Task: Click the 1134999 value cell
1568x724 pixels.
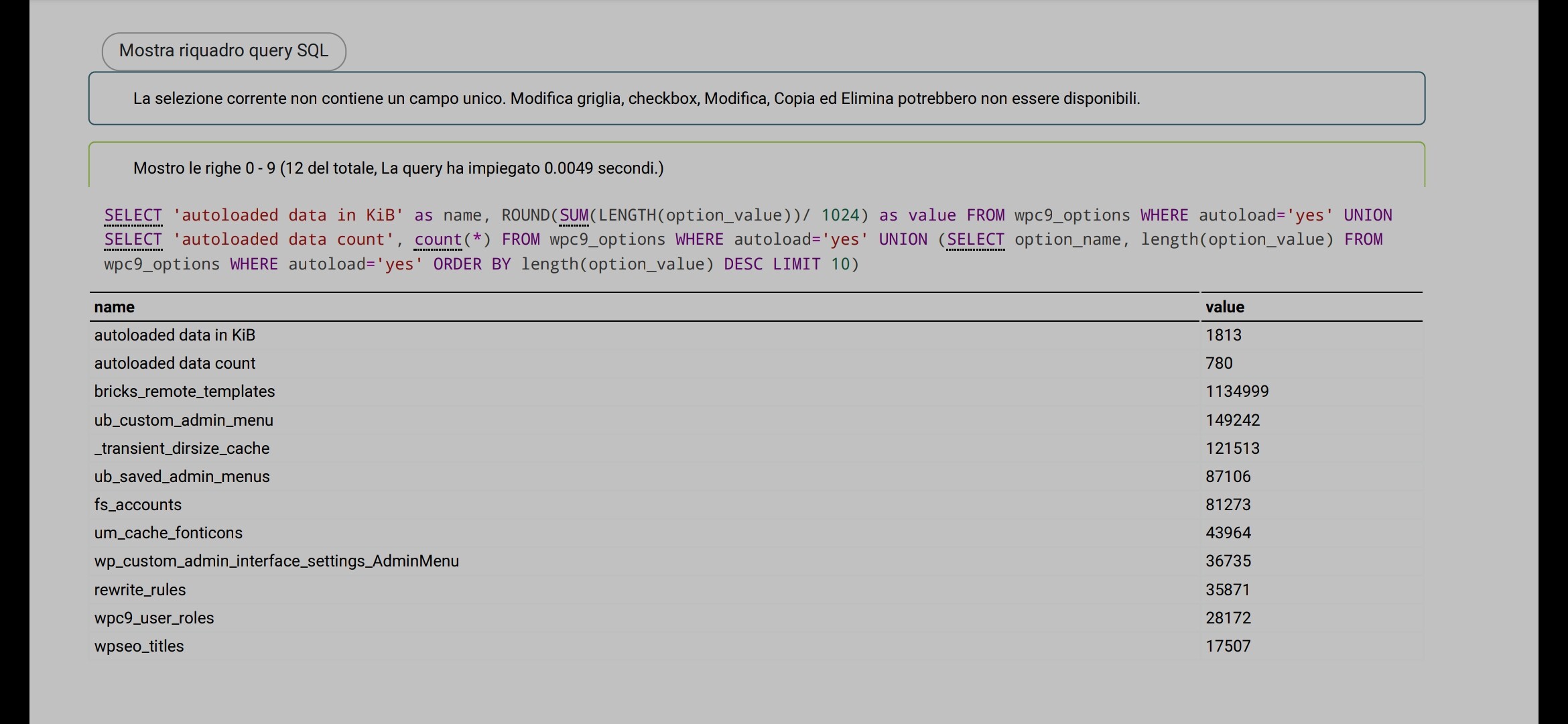Action: tap(1312, 391)
